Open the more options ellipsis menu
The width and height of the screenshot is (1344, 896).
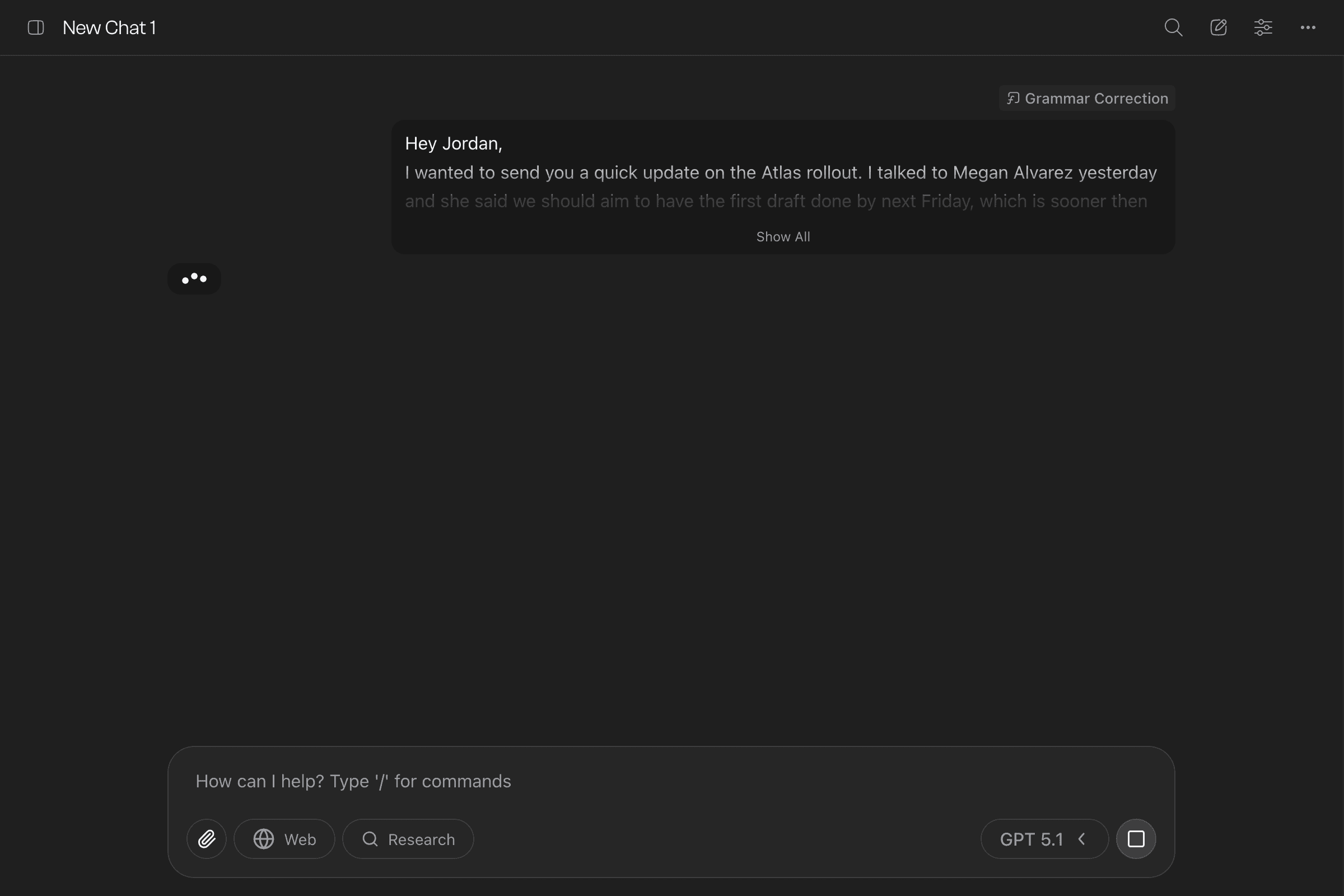[1308, 27]
